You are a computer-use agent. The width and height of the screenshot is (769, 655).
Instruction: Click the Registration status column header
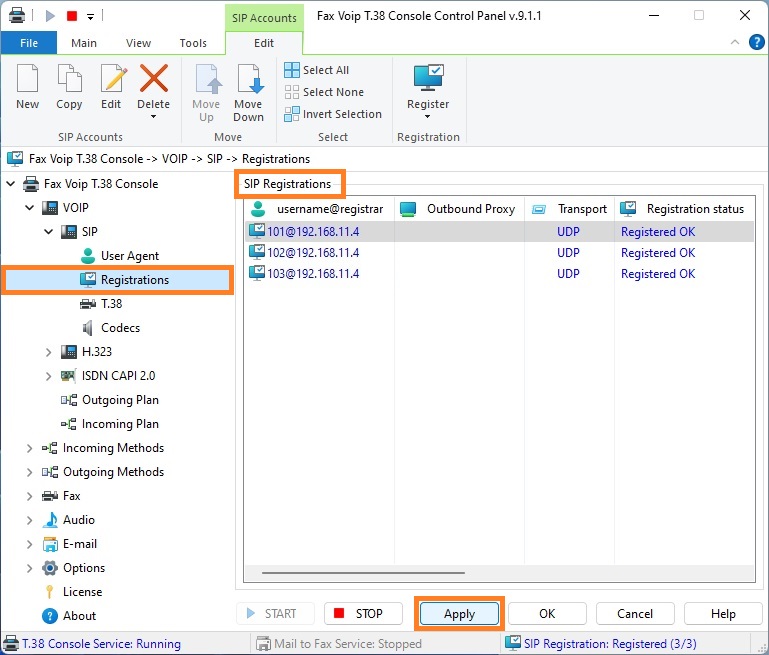pyautogui.click(x=685, y=209)
